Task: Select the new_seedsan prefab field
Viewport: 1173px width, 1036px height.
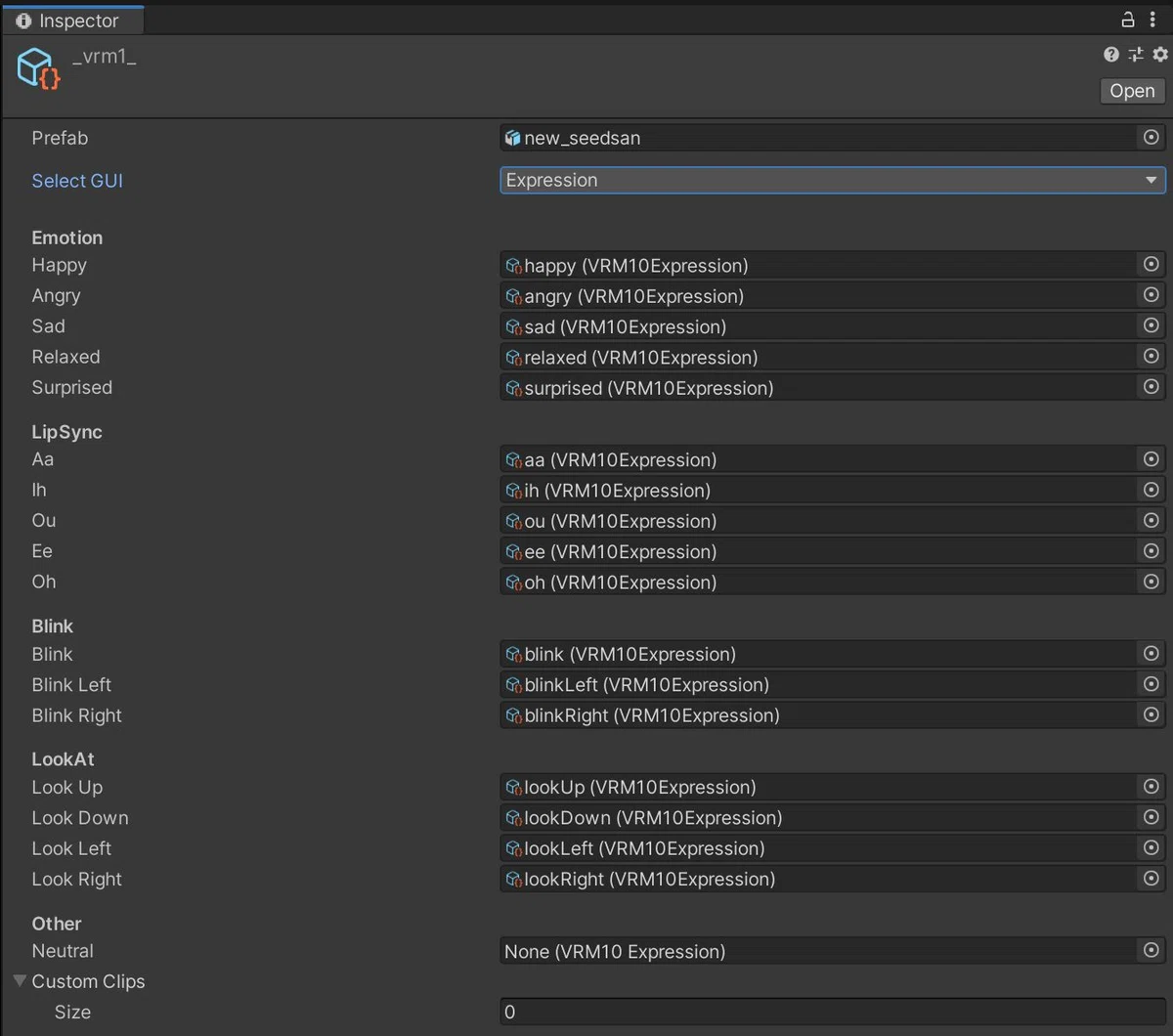Action: 819,138
